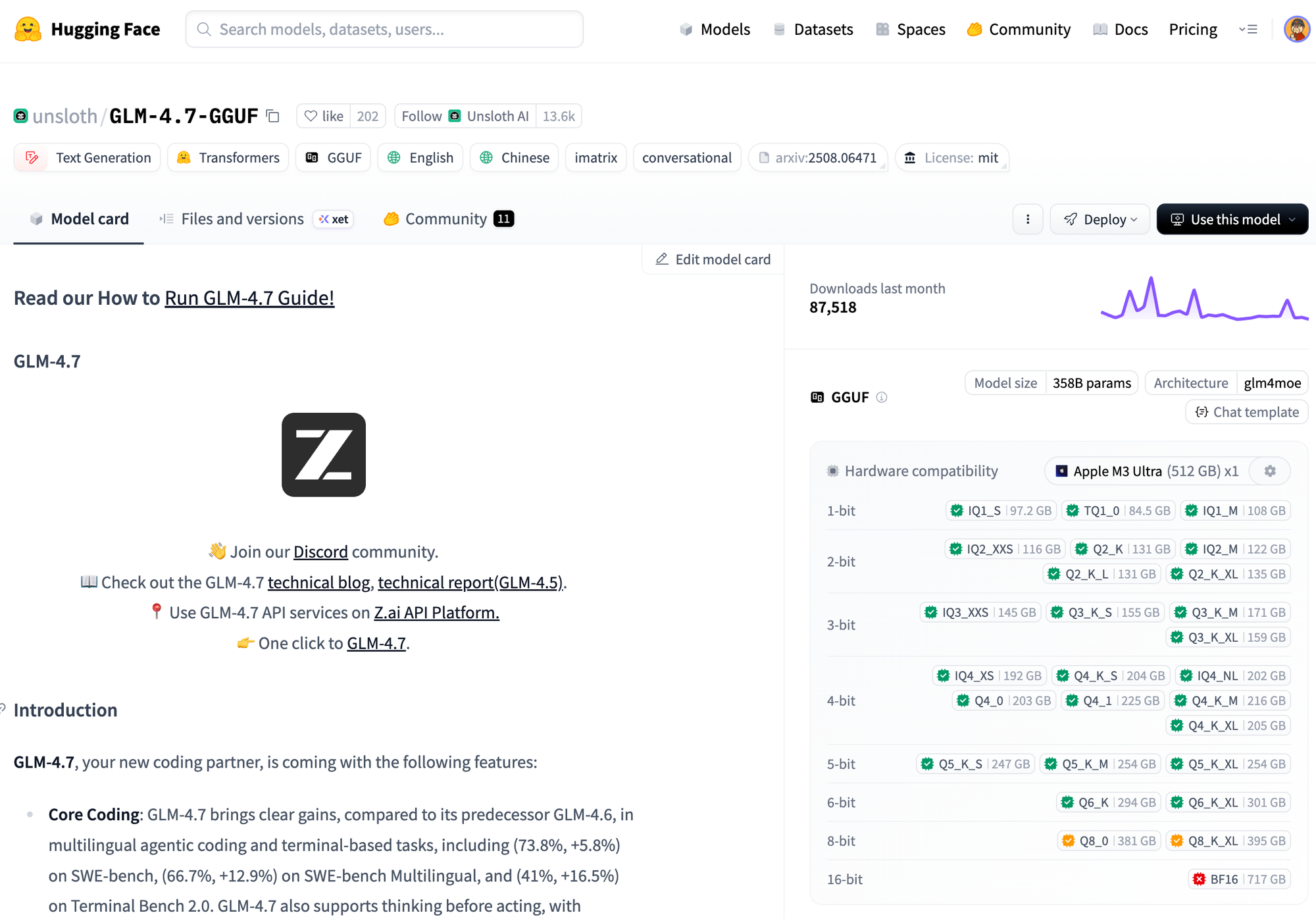The height and width of the screenshot is (919, 1316).
Task: Click the GGUF info icon
Action: [882, 397]
